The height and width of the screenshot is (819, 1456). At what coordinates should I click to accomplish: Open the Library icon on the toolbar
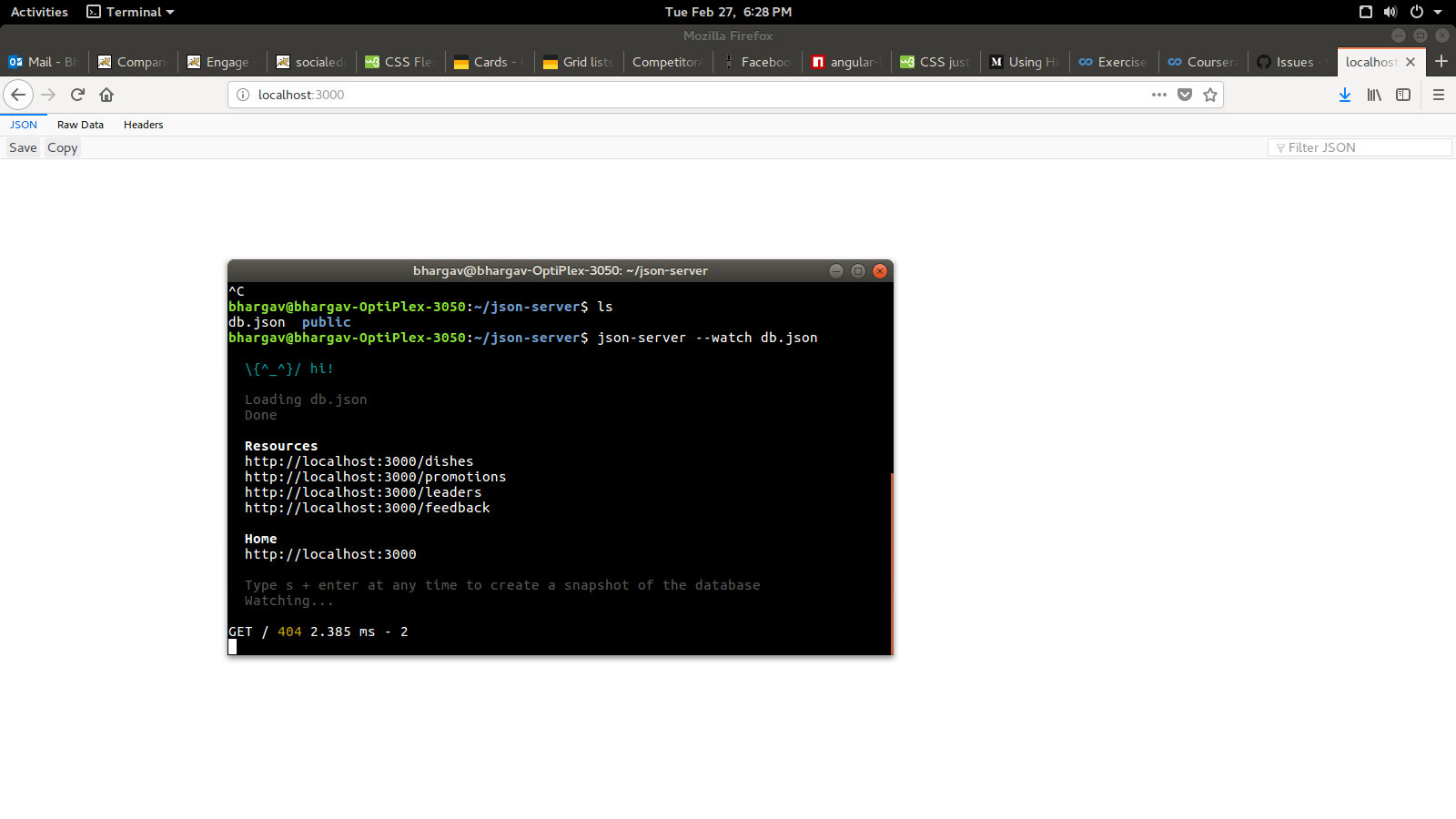click(1374, 95)
